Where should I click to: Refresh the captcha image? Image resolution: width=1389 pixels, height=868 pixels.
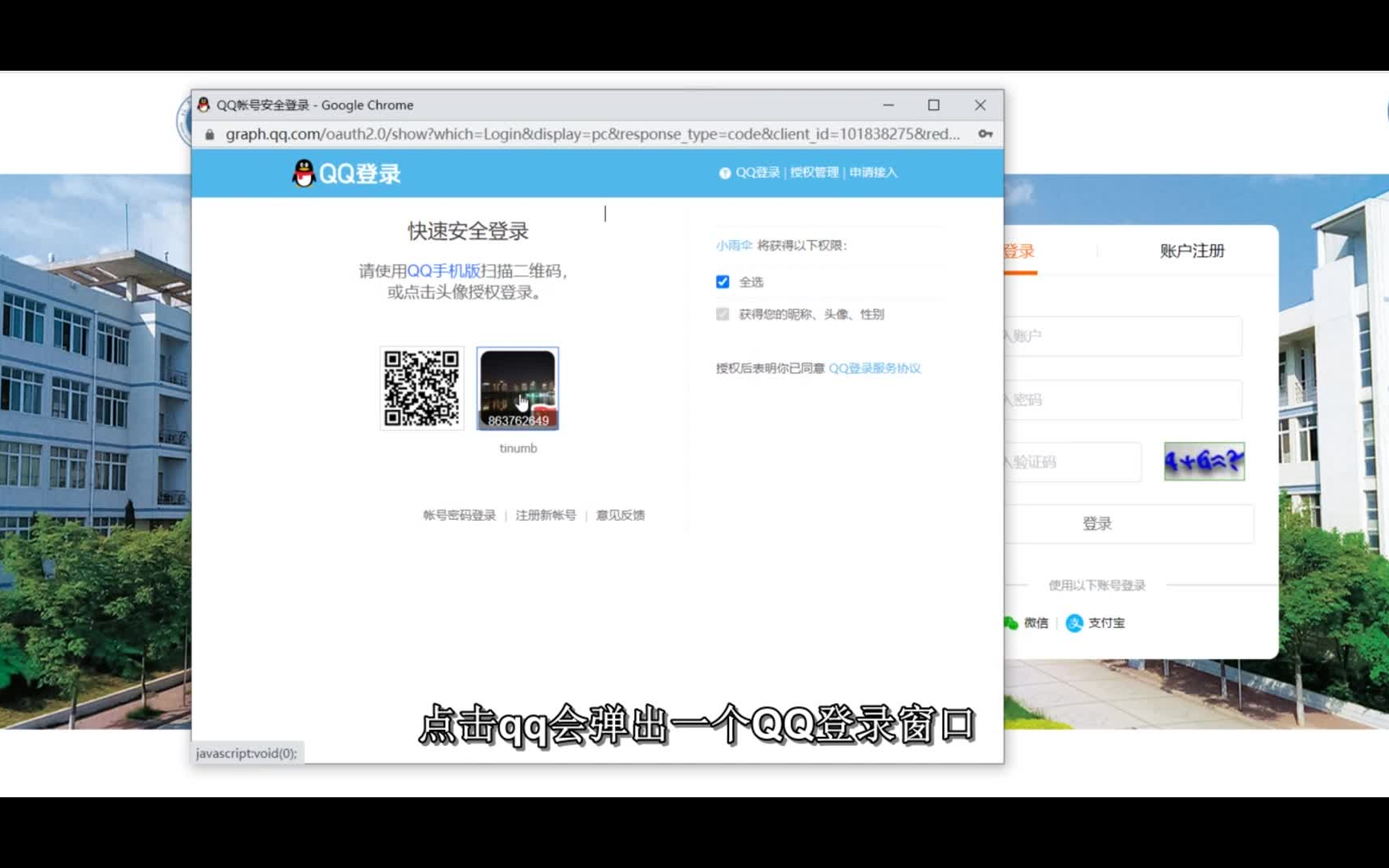click(1204, 461)
